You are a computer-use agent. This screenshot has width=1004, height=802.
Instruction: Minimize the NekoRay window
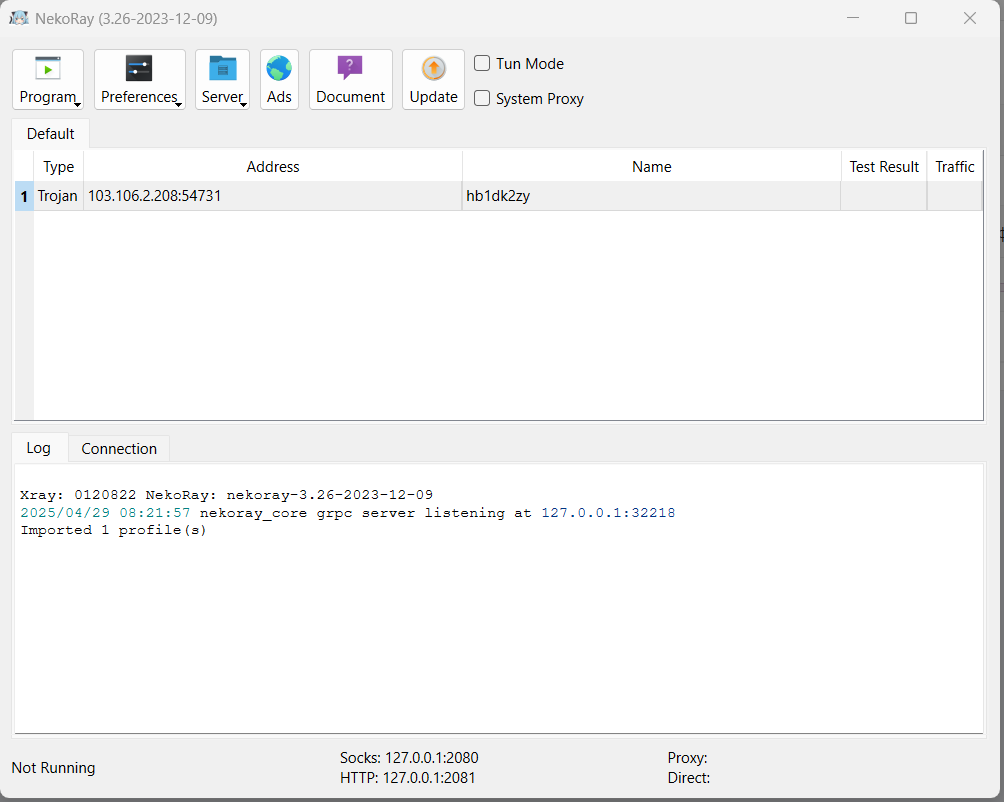[x=853, y=18]
